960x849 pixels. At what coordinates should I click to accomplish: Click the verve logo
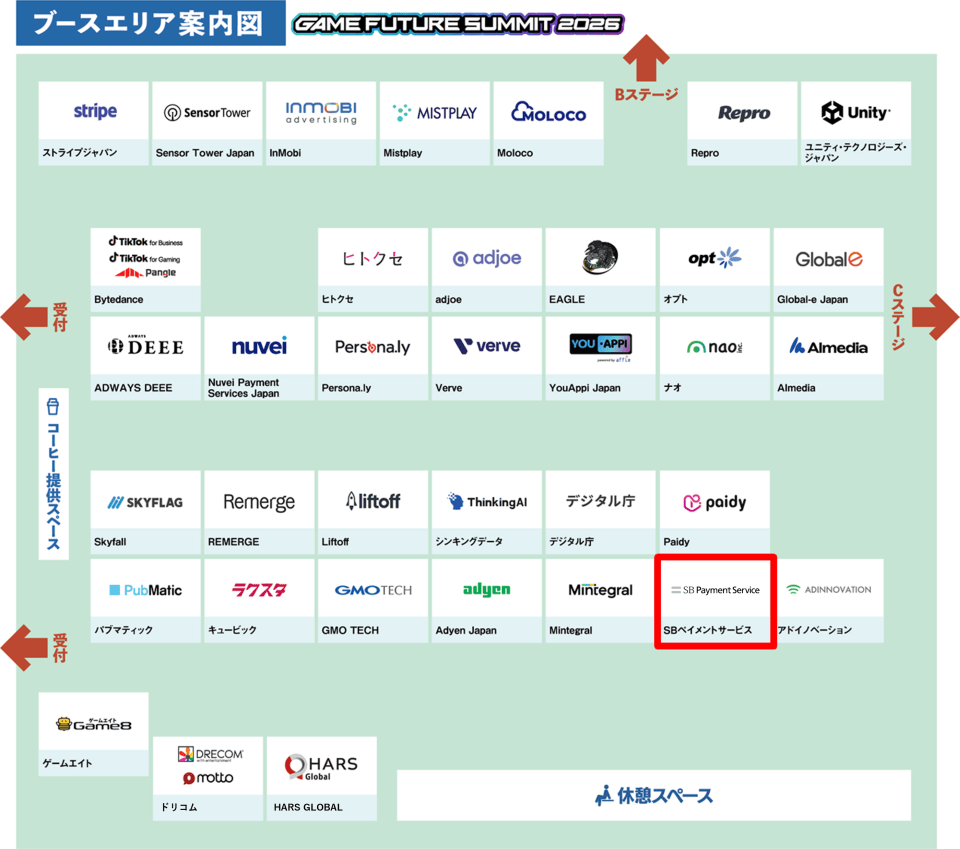coord(487,346)
